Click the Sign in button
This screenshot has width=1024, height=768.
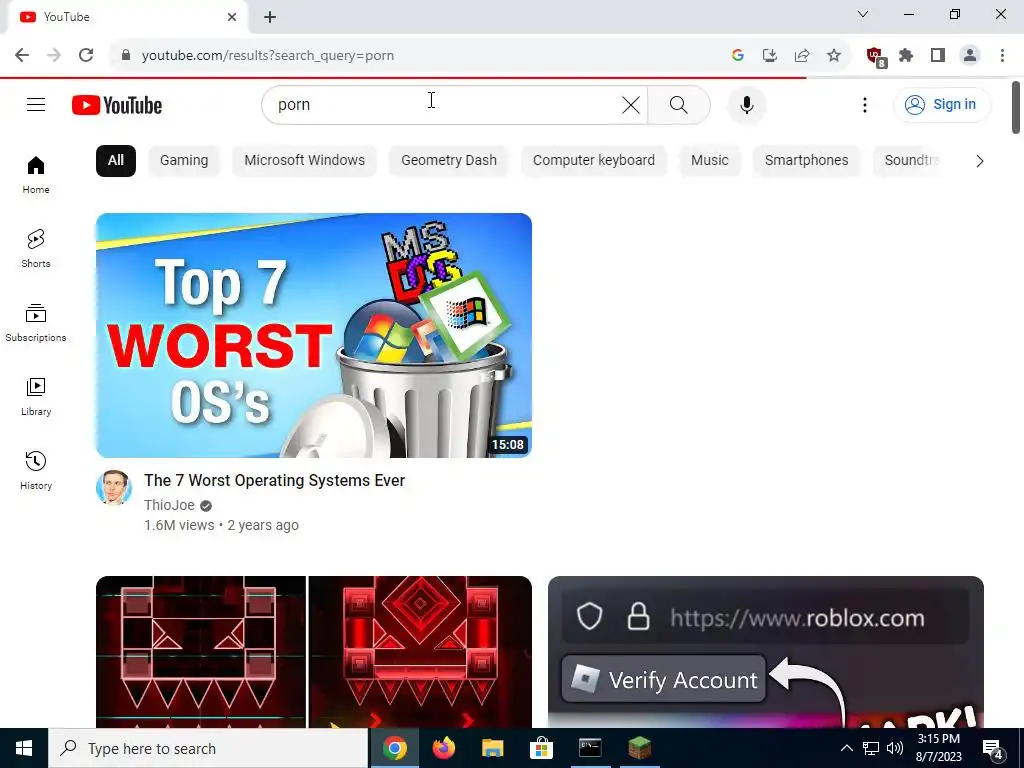[942, 104]
